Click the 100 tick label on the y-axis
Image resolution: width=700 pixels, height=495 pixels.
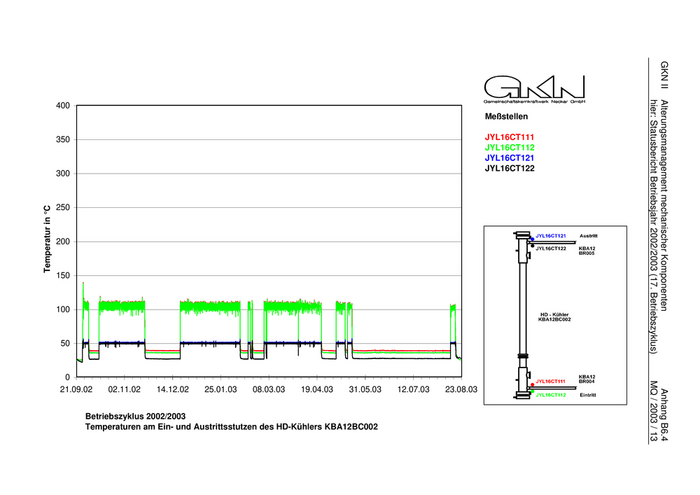(x=61, y=309)
